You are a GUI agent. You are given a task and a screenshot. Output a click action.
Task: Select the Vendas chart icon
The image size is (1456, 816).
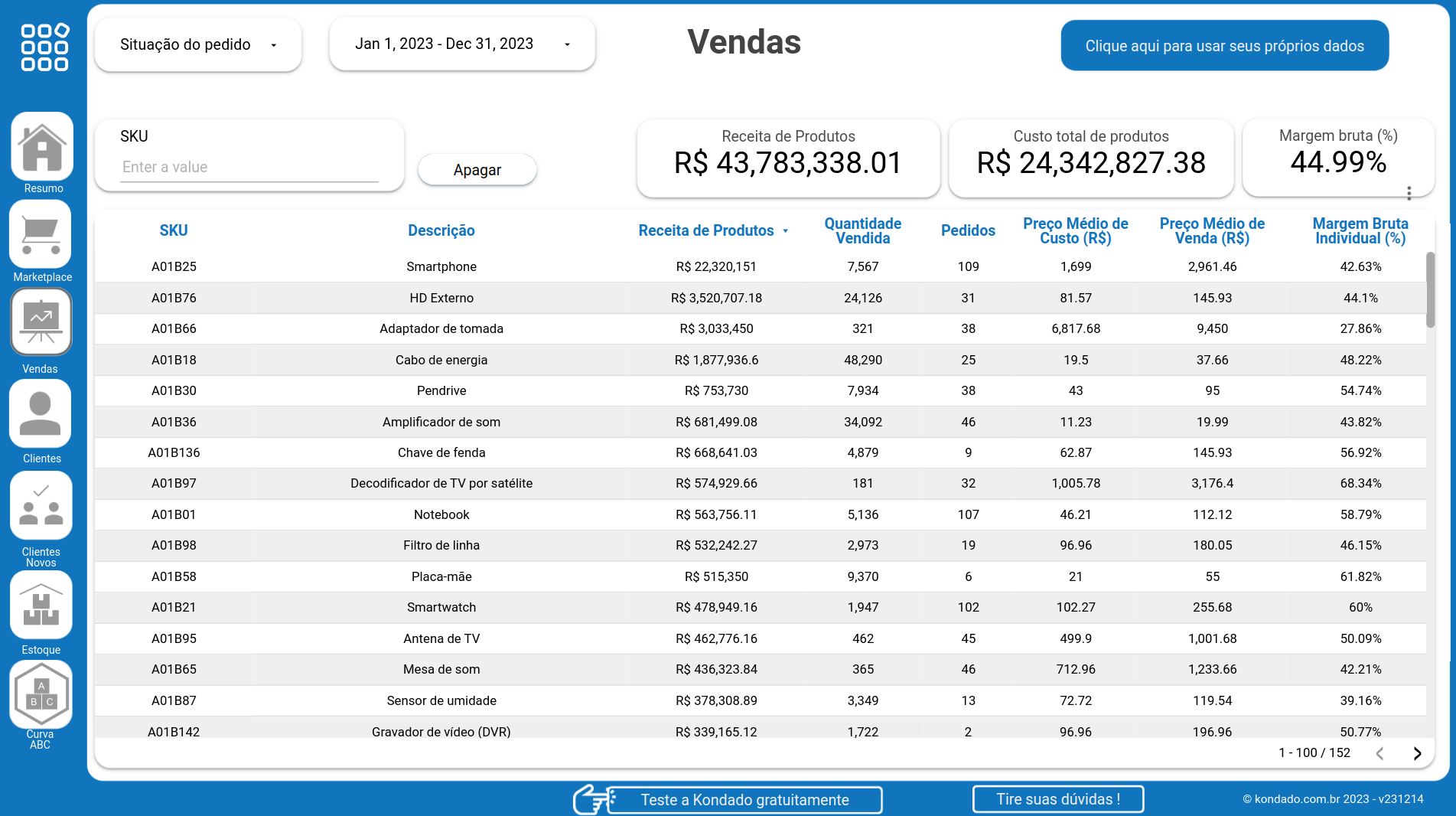41,322
